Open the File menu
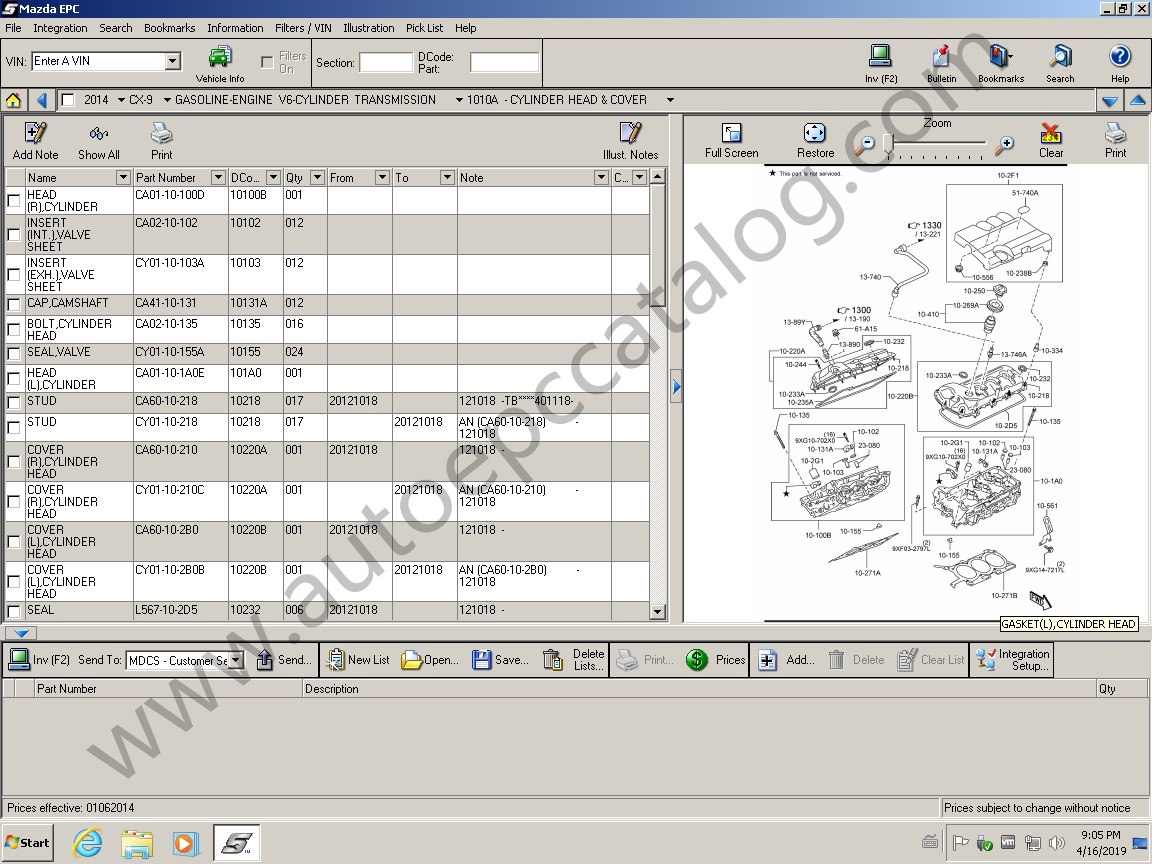Screen dimensions: 1152x864 point(13,28)
